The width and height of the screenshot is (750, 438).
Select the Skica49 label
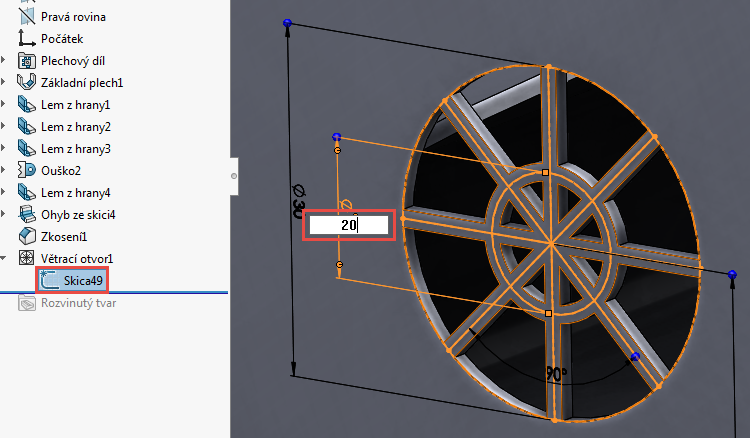coord(83,281)
